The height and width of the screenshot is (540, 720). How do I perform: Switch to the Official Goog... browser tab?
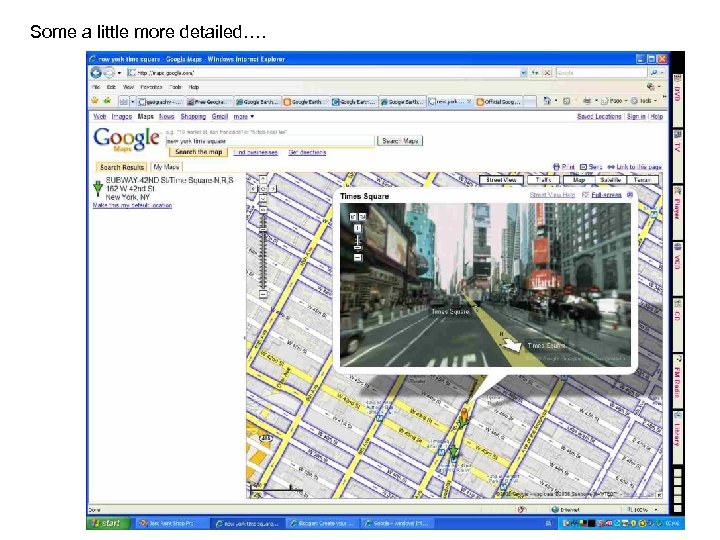(498, 101)
